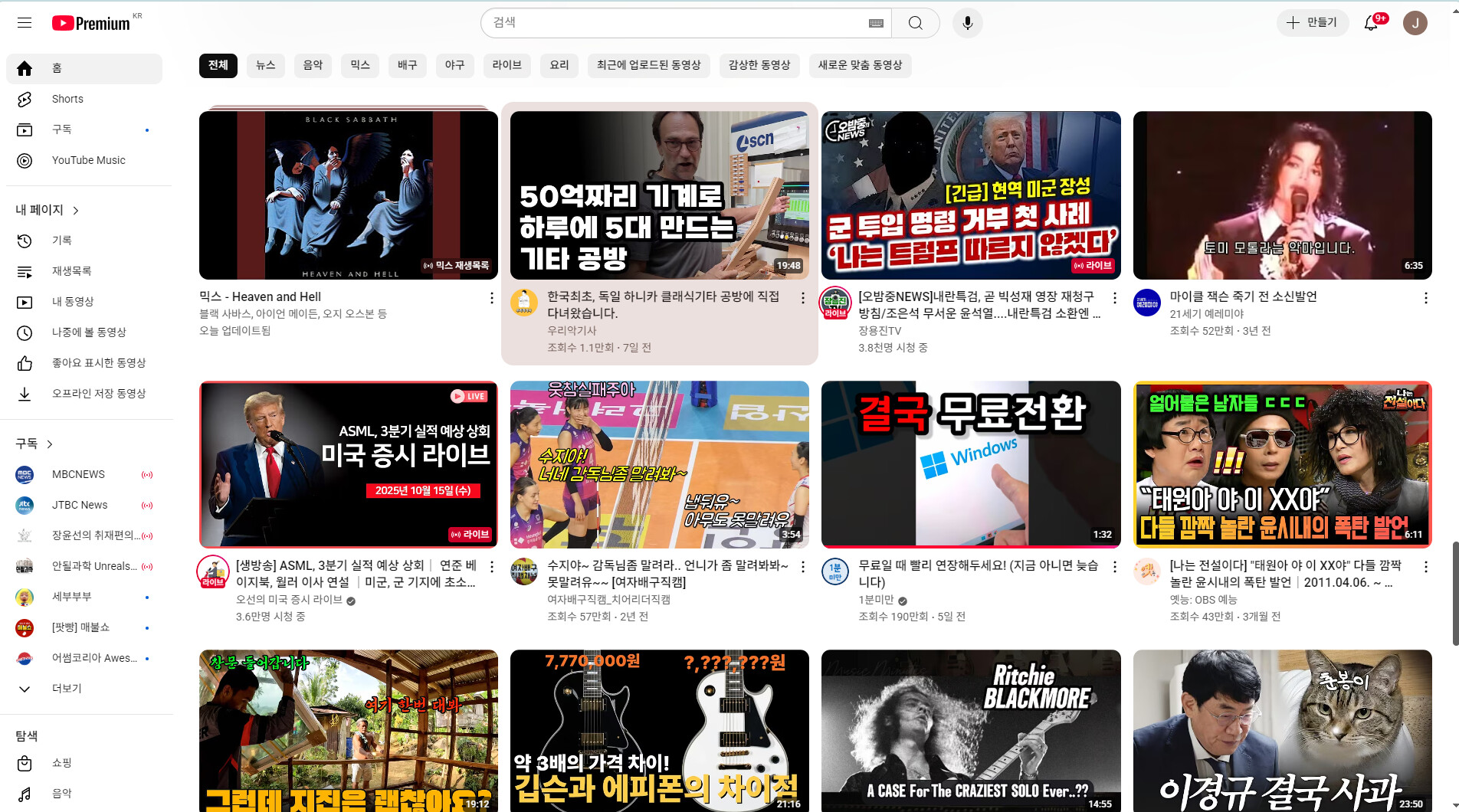1459x812 pixels.
Task: Open 옛능: OBS 예능 channel link
Action: 1203,600
